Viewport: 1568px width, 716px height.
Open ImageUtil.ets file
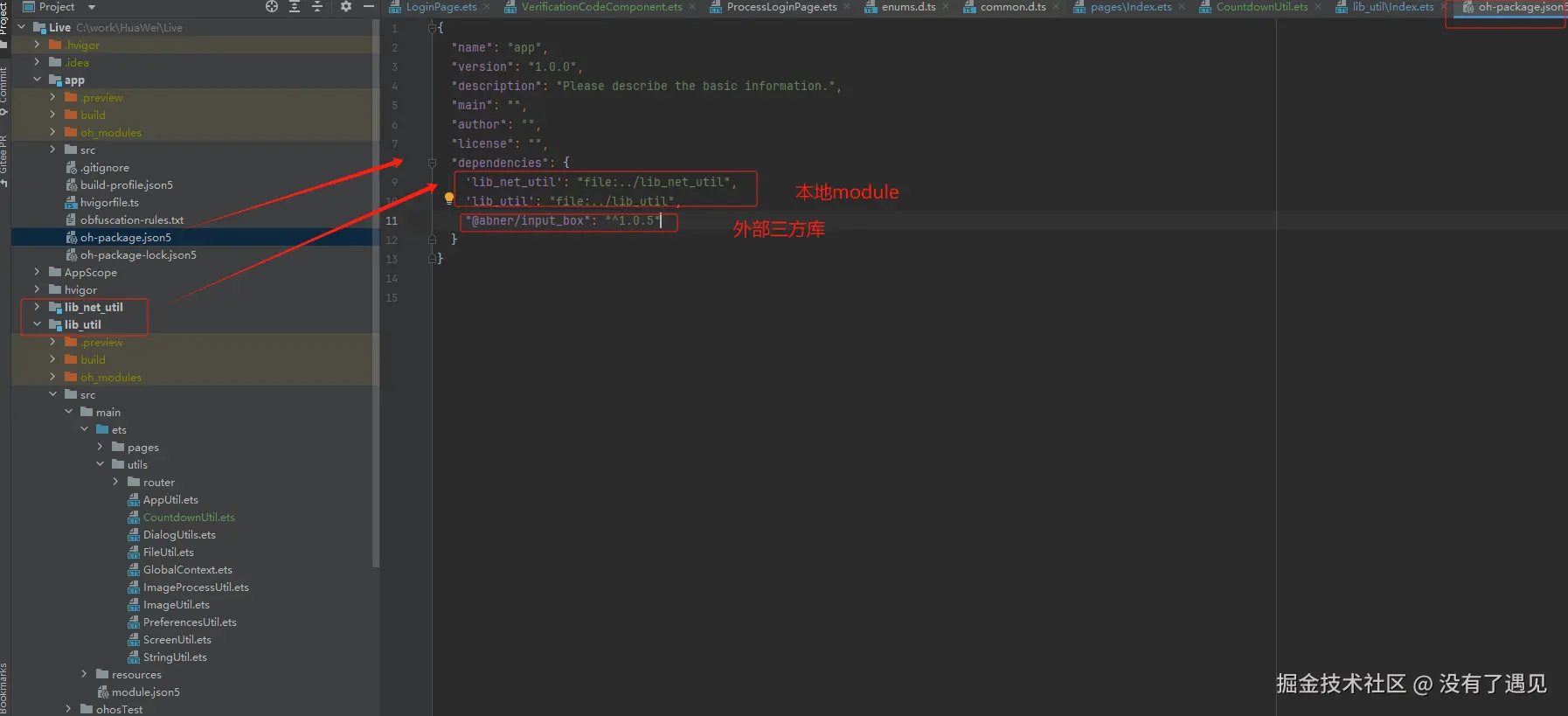click(177, 604)
